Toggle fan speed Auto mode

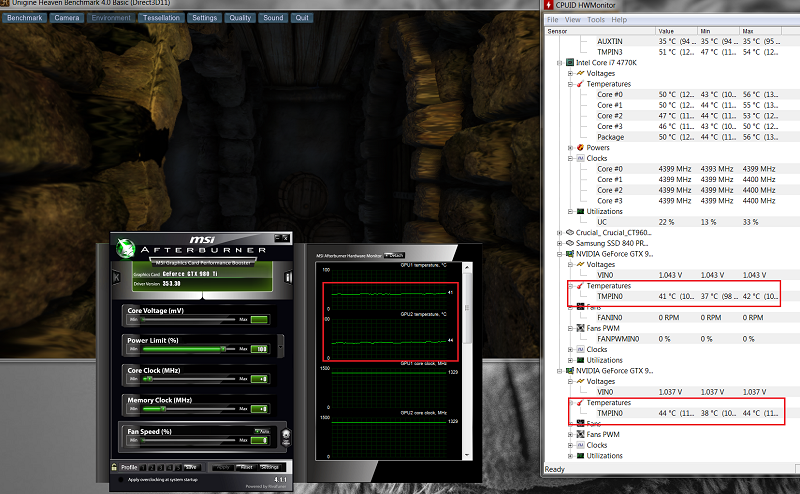[262, 431]
